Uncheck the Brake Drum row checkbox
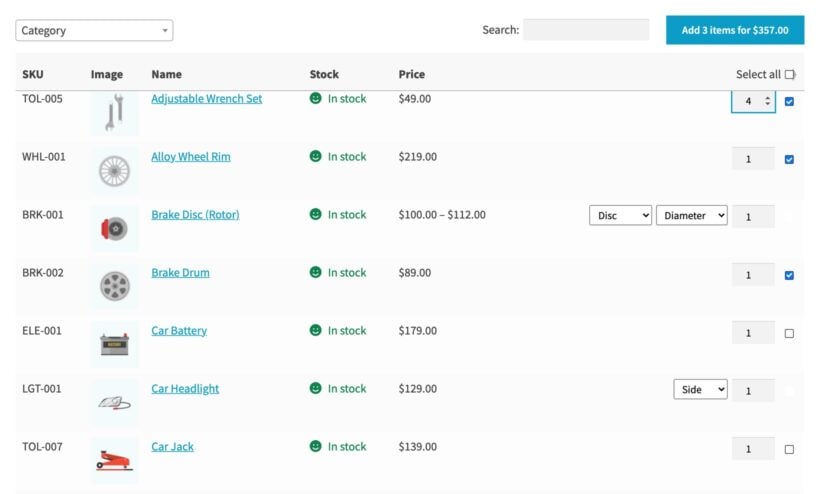The width and height of the screenshot is (820, 494). [x=789, y=275]
